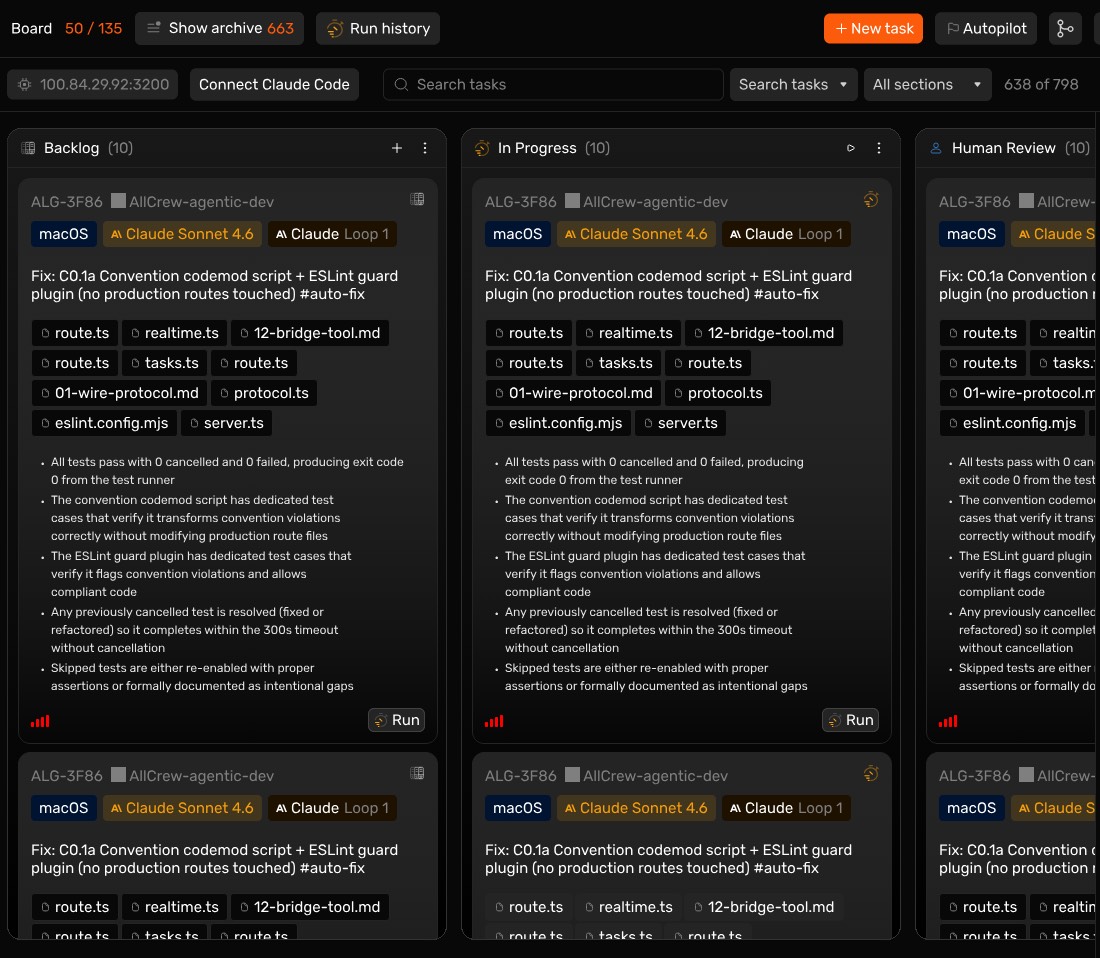The height and width of the screenshot is (958, 1100).
Task: Open the Search tasks dropdown
Action: (x=793, y=85)
